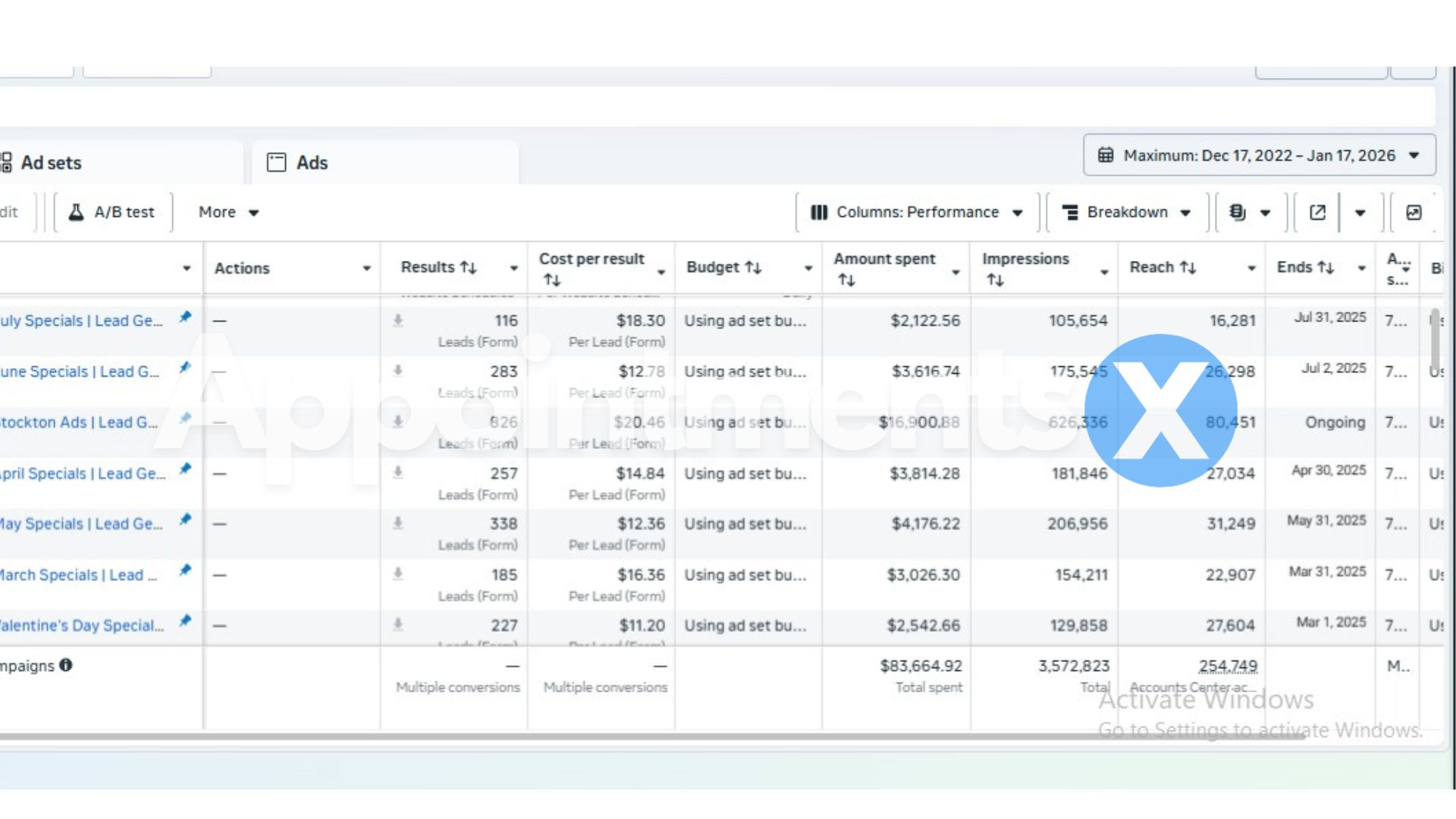1456x819 pixels.
Task: Unpin the July Specials campaign
Action: click(185, 317)
